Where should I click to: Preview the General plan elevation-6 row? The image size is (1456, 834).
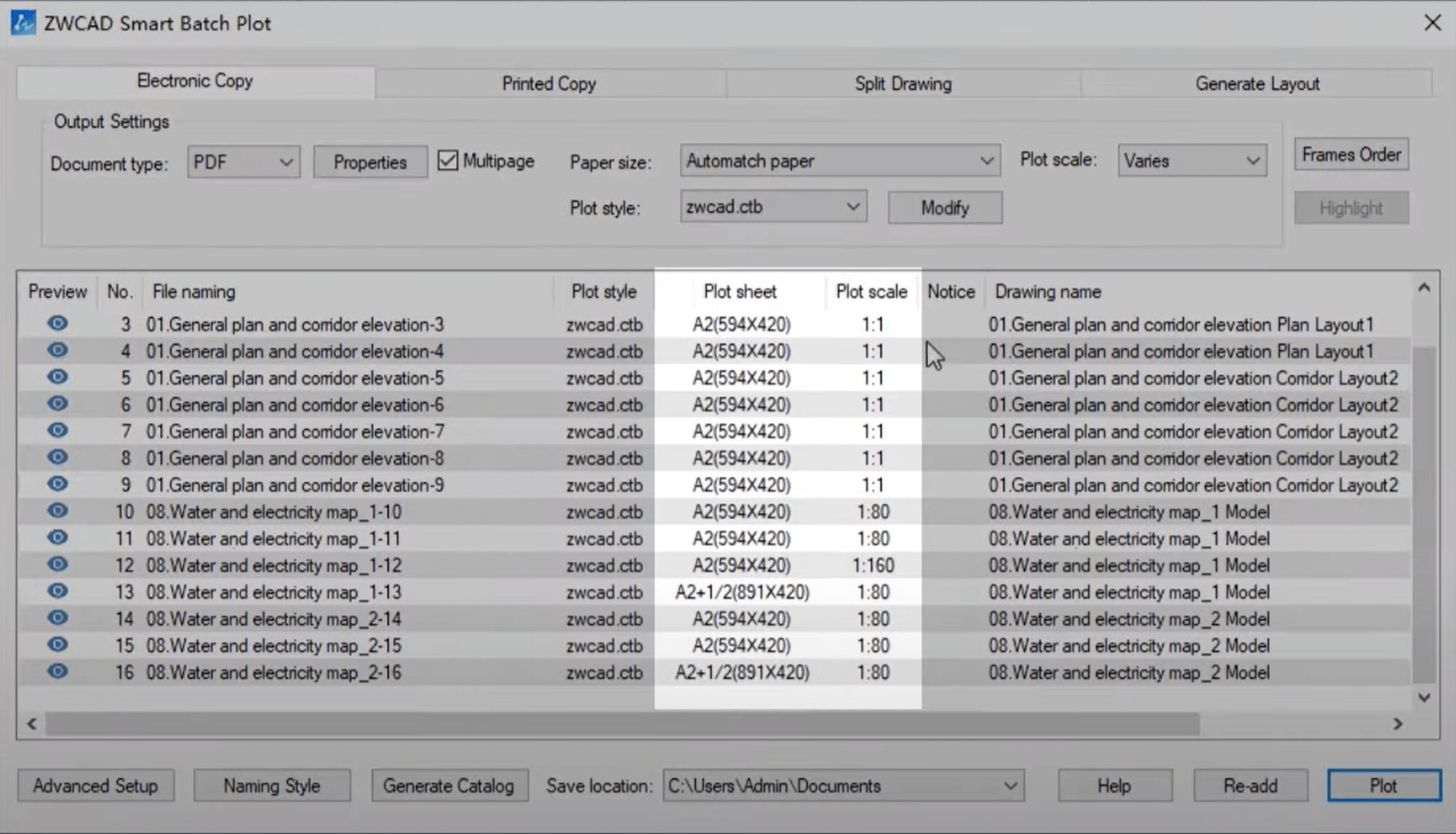[57, 404]
